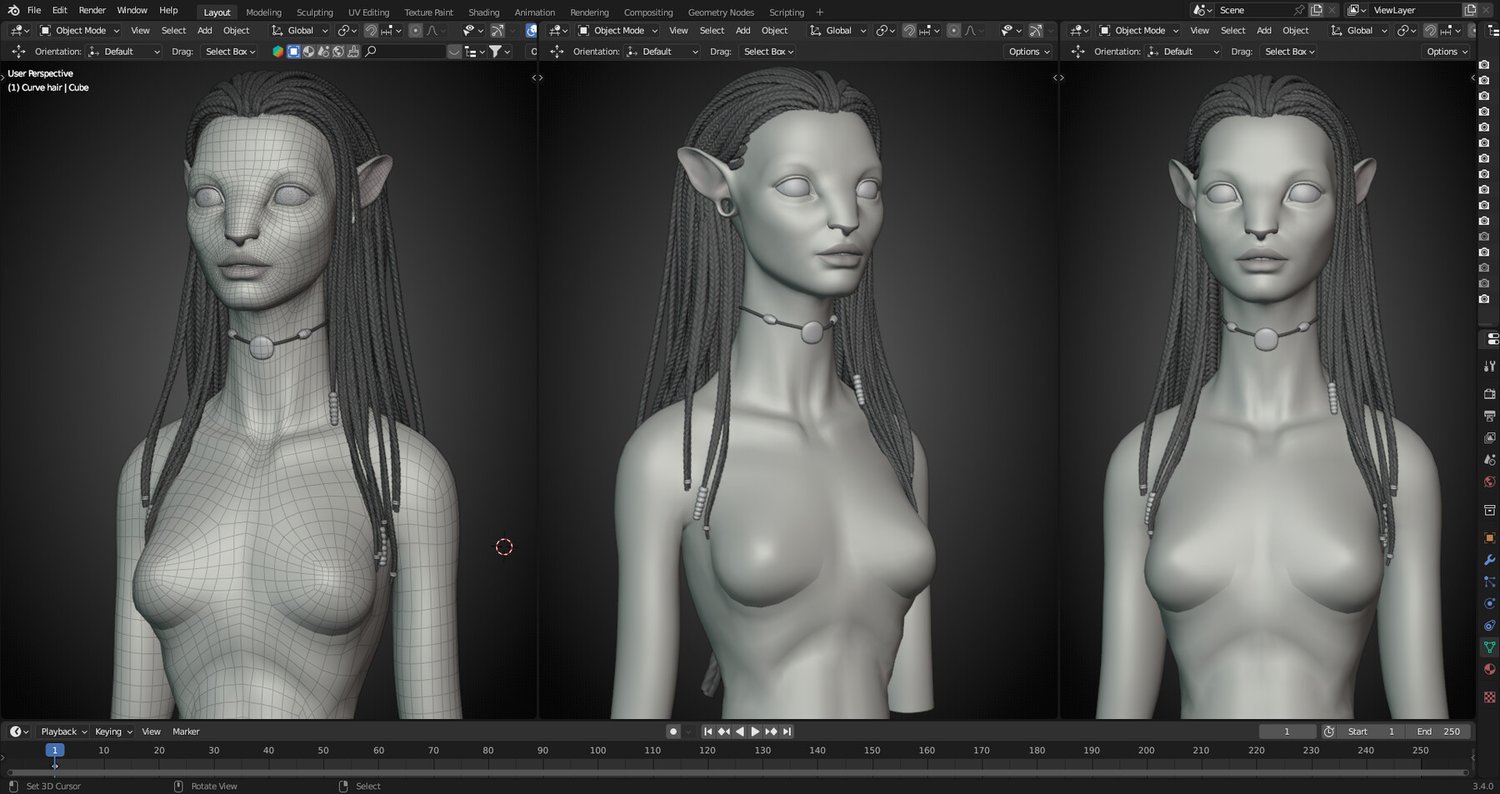This screenshot has height=794, width=1500.
Task: Open Options dropdown in right viewport
Action: pos(1447,51)
